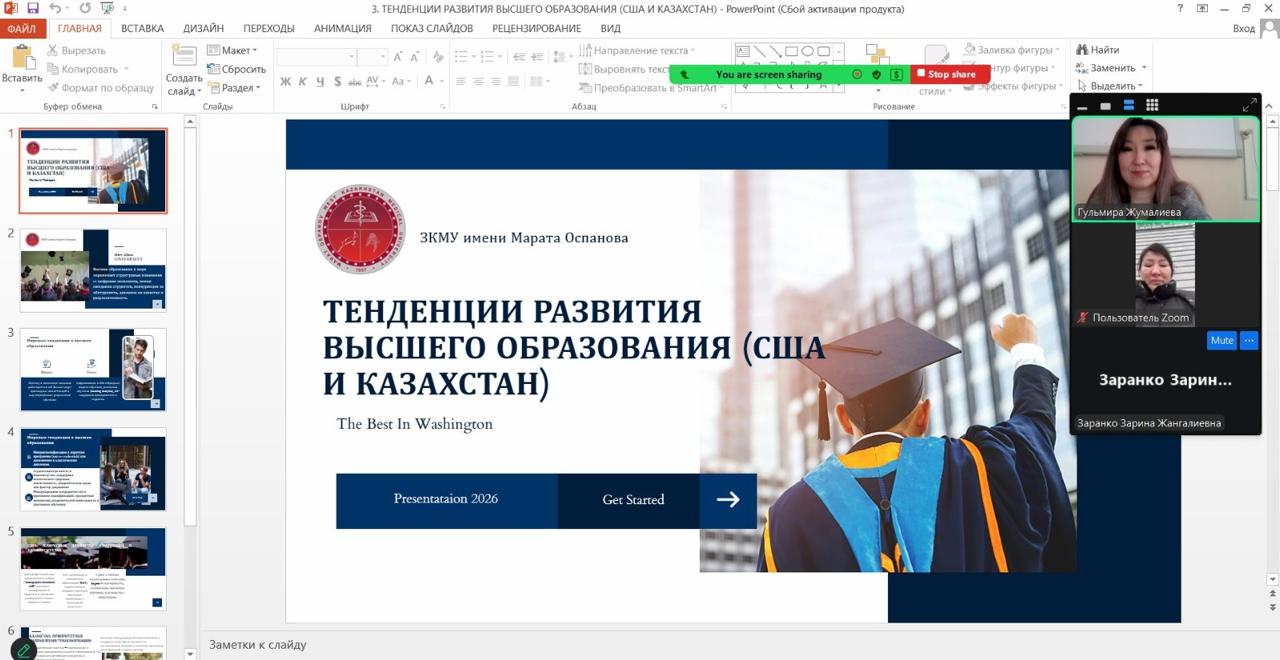Click the Undo arrow icon
The image size is (1280, 660).
point(56,8)
